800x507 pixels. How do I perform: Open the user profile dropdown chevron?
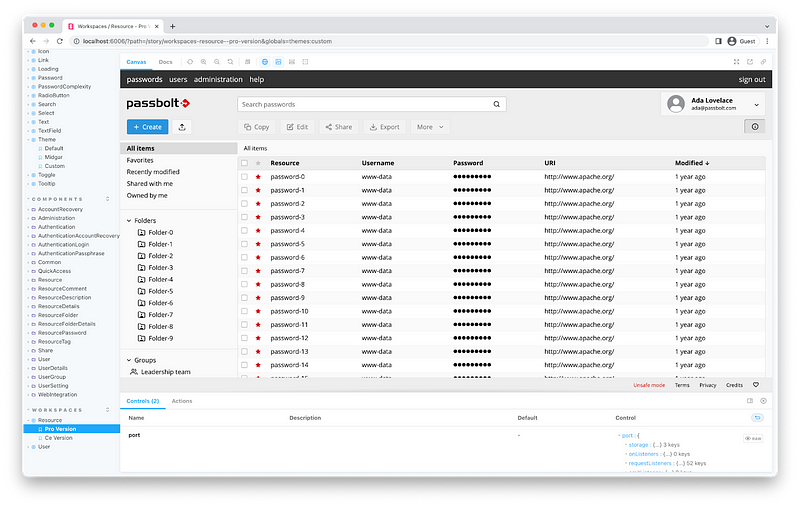point(757,105)
